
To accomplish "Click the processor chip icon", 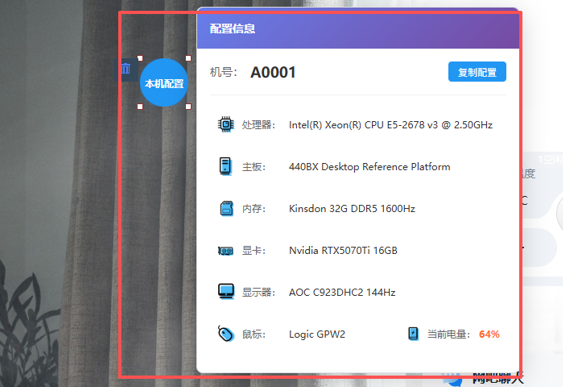I will pyautogui.click(x=225, y=125).
